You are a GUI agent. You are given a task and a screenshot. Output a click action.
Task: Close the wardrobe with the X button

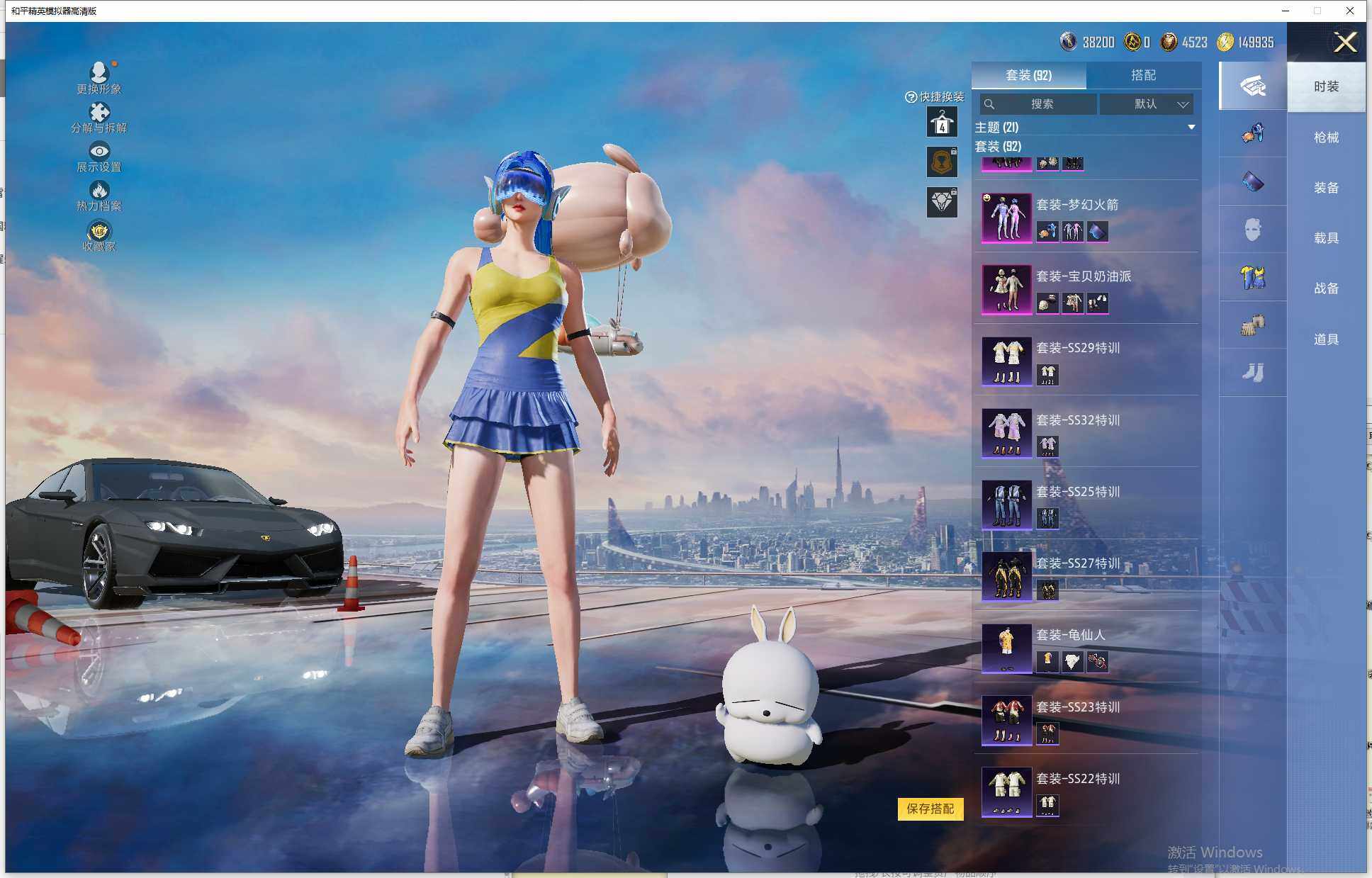[x=1344, y=43]
